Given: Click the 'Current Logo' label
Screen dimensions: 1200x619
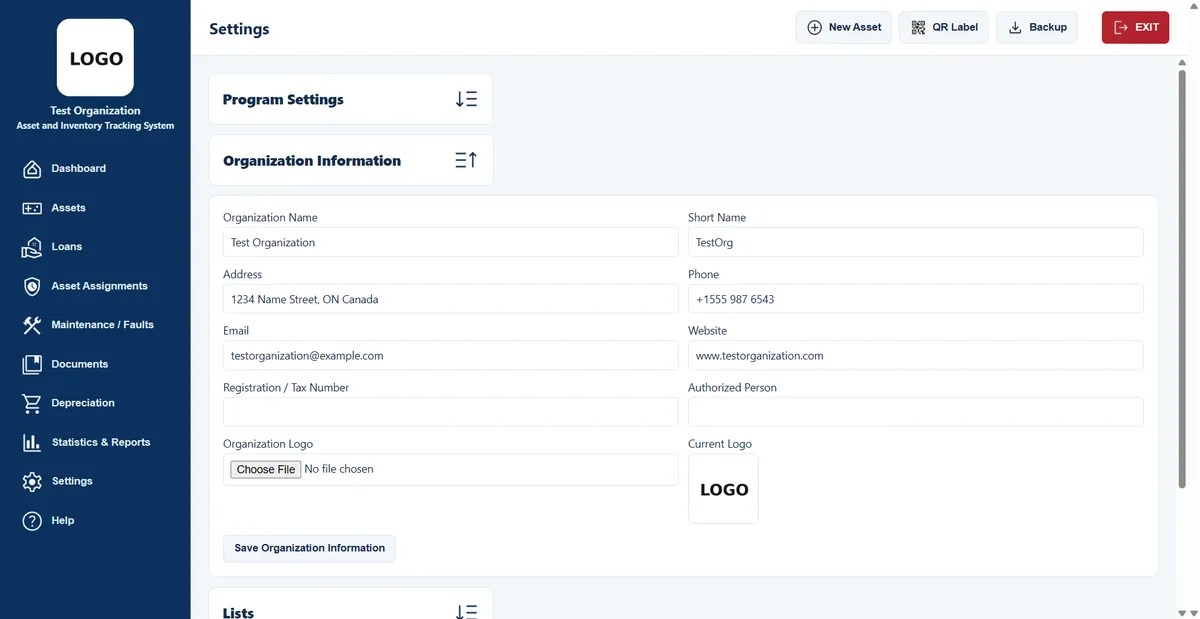Looking at the screenshot, I should click(x=720, y=444).
